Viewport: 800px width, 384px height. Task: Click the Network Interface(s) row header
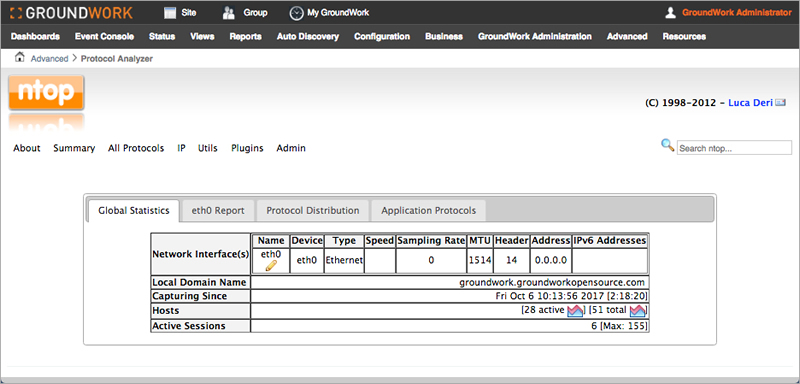point(201,253)
